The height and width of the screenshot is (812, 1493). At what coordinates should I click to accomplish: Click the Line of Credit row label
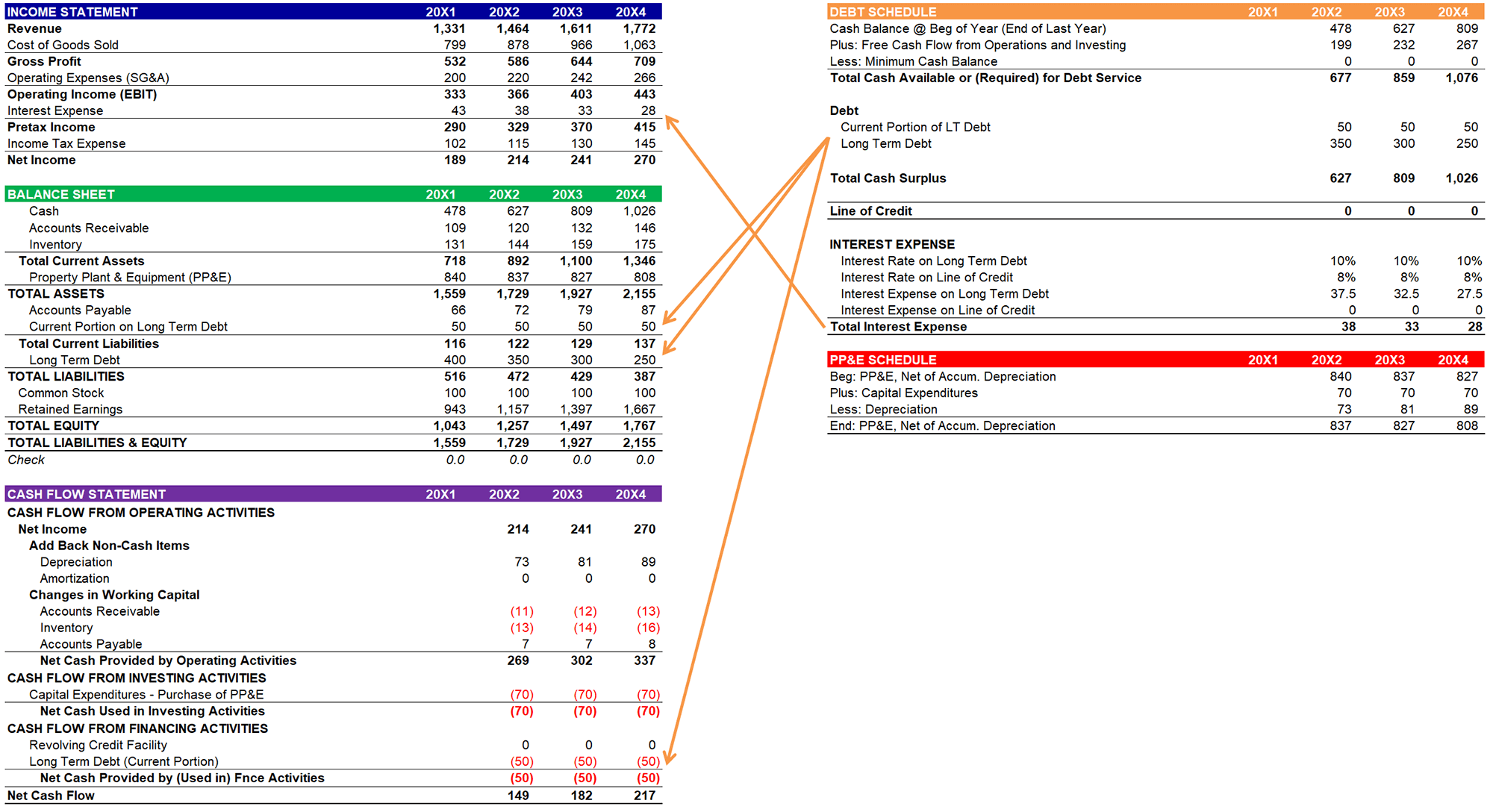[x=870, y=210]
